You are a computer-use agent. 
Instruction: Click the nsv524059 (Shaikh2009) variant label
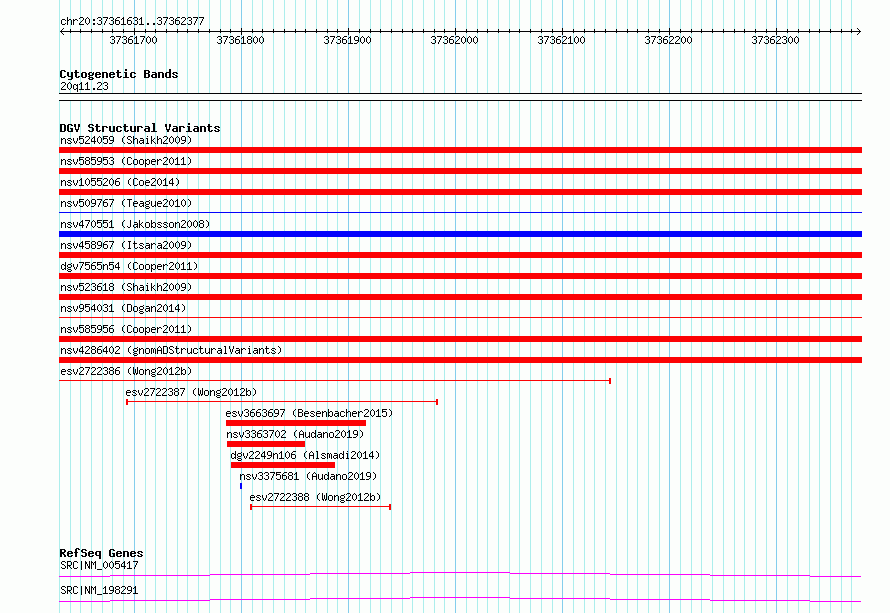coord(126,140)
